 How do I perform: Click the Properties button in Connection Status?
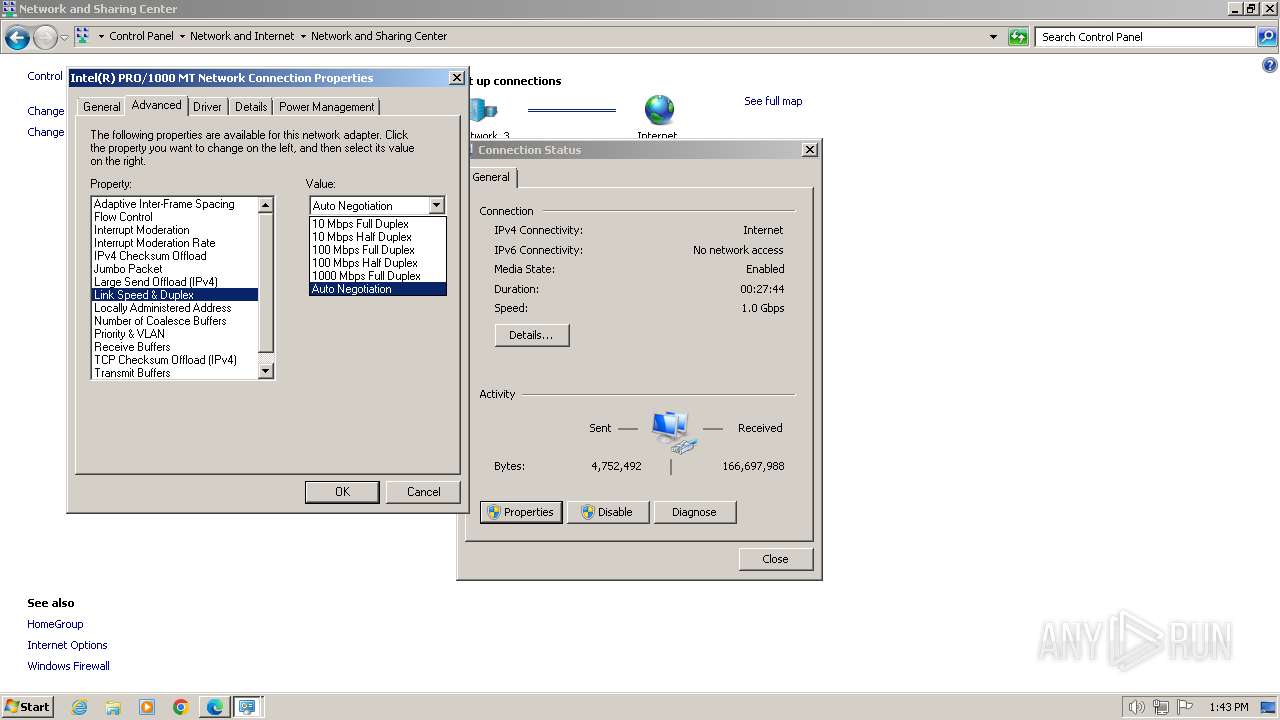pos(521,512)
